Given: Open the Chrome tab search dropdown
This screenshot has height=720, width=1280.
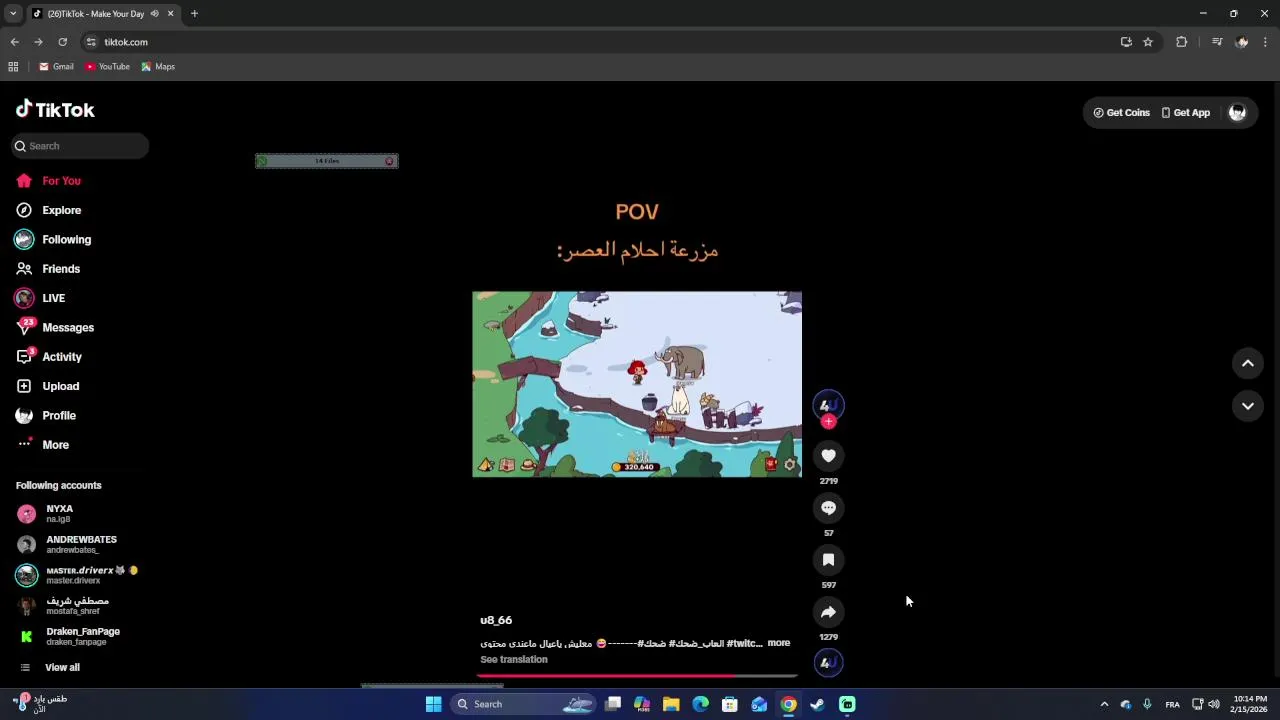Looking at the screenshot, I should pos(13,14).
